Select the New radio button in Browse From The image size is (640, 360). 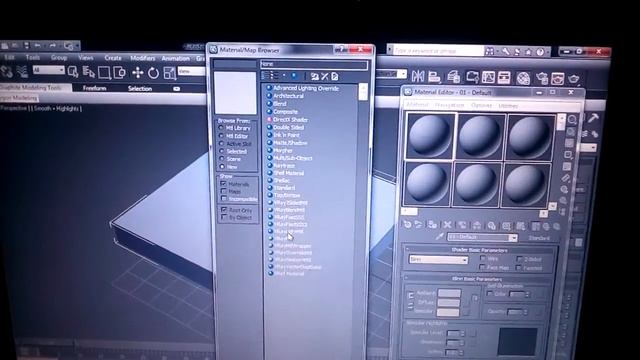pos(222,167)
